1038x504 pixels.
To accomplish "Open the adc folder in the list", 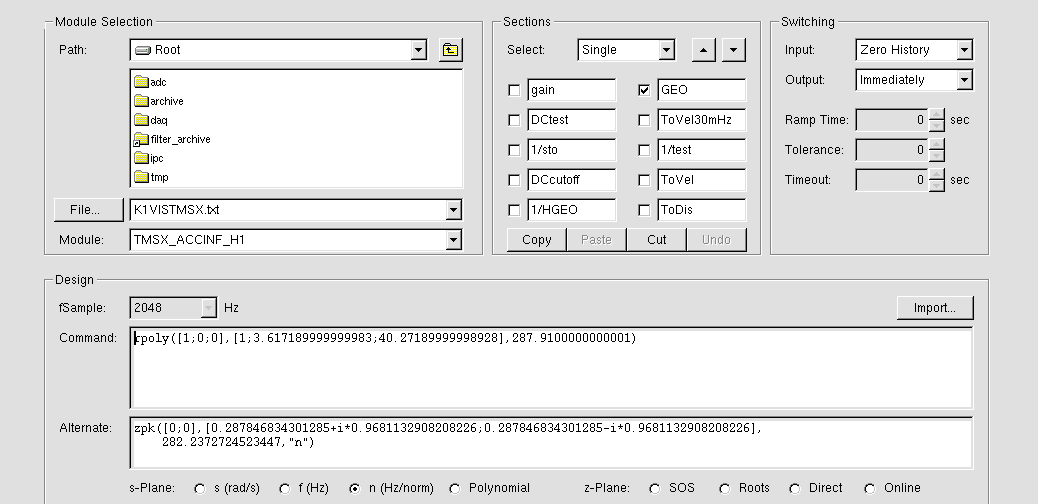I will [x=156, y=82].
